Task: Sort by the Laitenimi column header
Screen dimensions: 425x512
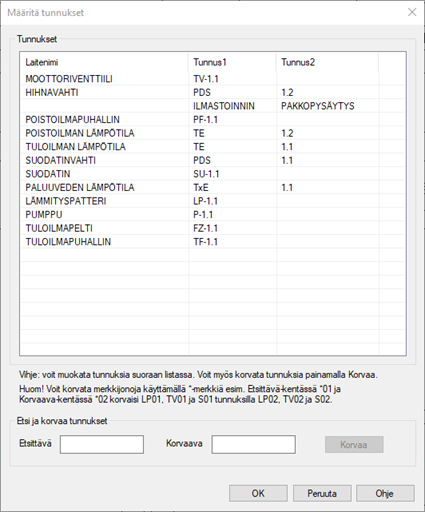Action: pos(104,62)
